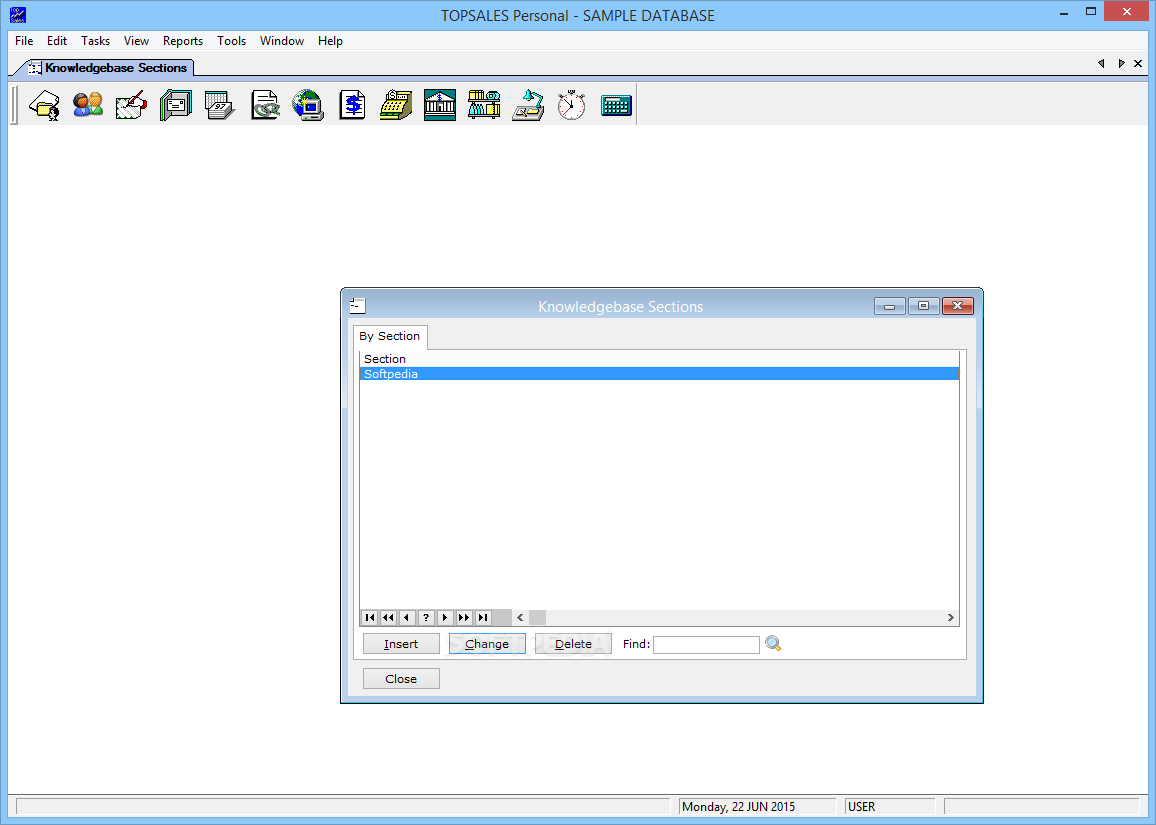Go to next record arrow
The image size is (1156, 825).
coord(445,618)
